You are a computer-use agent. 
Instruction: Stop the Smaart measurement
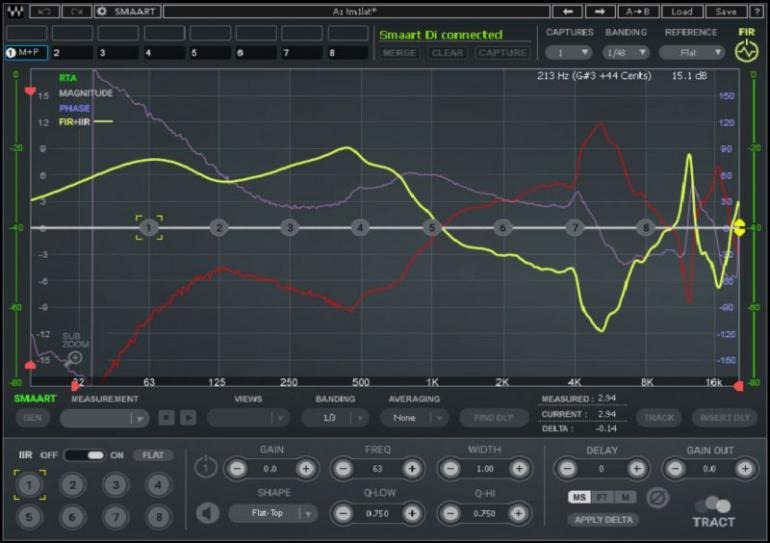pos(166,418)
